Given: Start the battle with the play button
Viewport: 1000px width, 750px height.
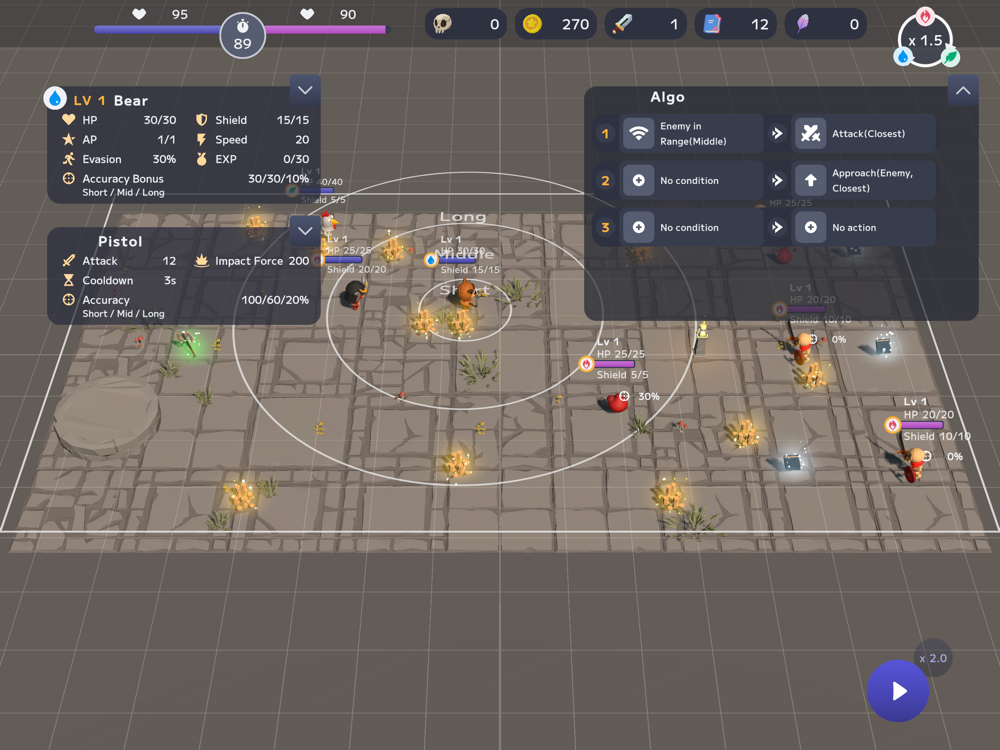Looking at the screenshot, I should [x=898, y=691].
